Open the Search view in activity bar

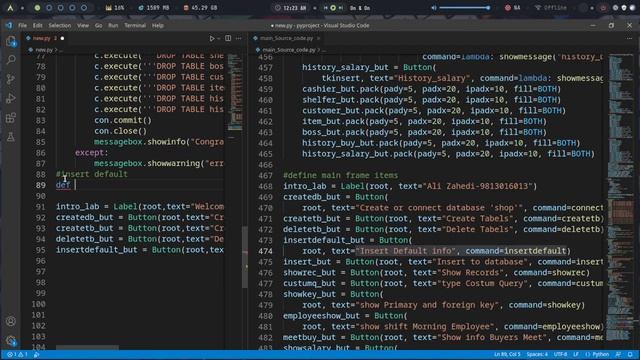click(x=11, y=60)
